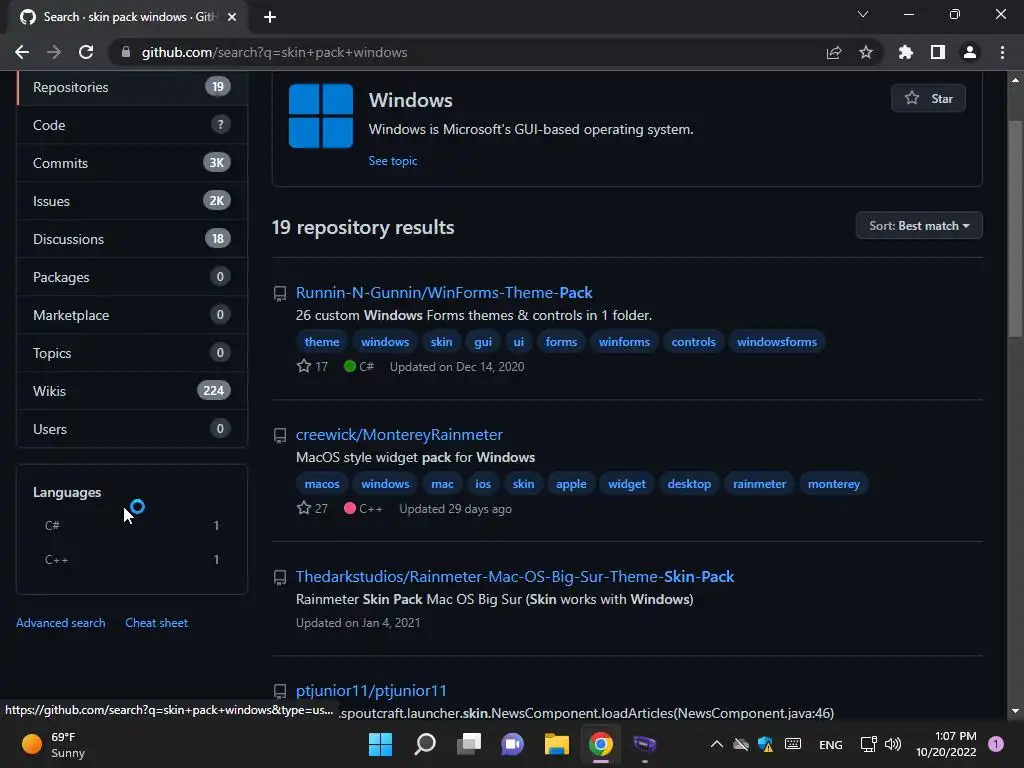Open the Chrome side panel icon
1024x768 pixels.
tap(938, 52)
